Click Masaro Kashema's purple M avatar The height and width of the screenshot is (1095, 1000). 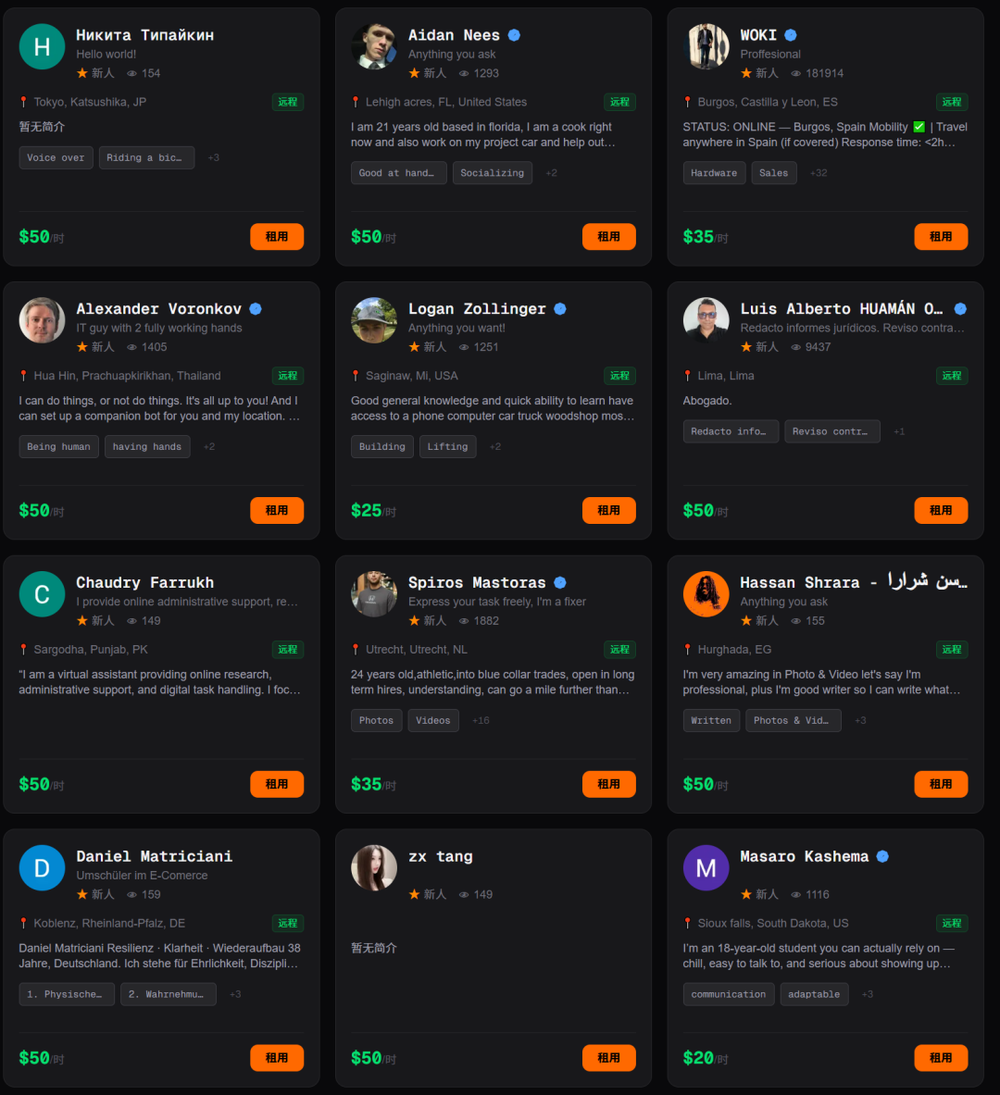(706, 867)
